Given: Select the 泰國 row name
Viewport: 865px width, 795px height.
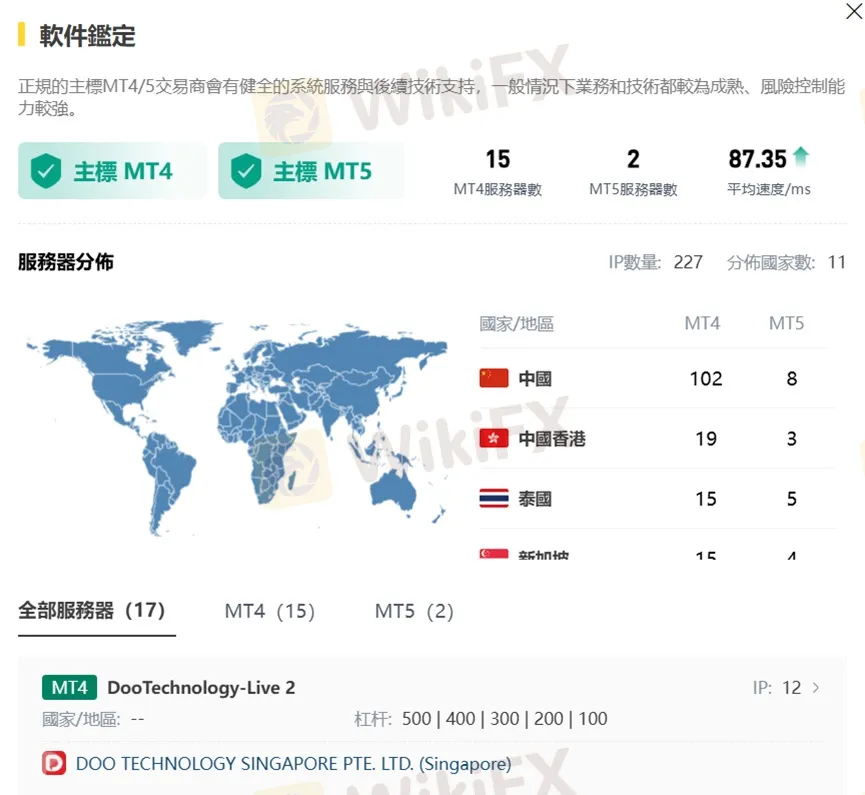Looking at the screenshot, I should tap(535, 499).
